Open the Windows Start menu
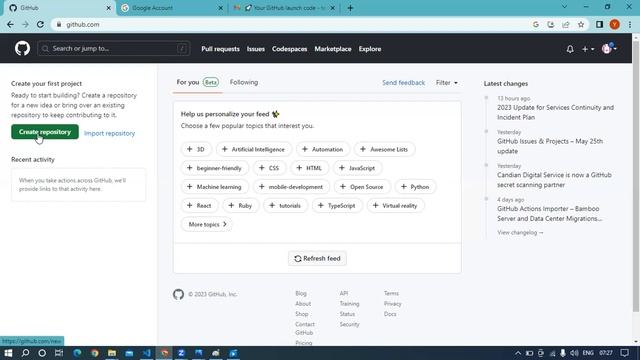 tap(8, 353)
